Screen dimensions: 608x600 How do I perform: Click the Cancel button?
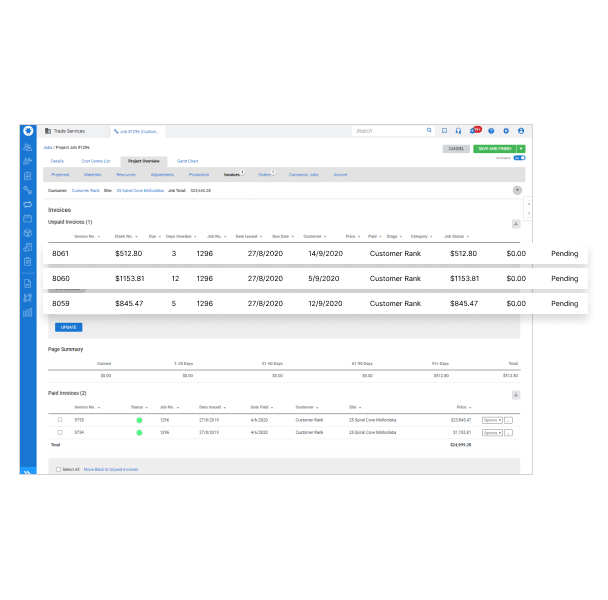tap(456, 149)
